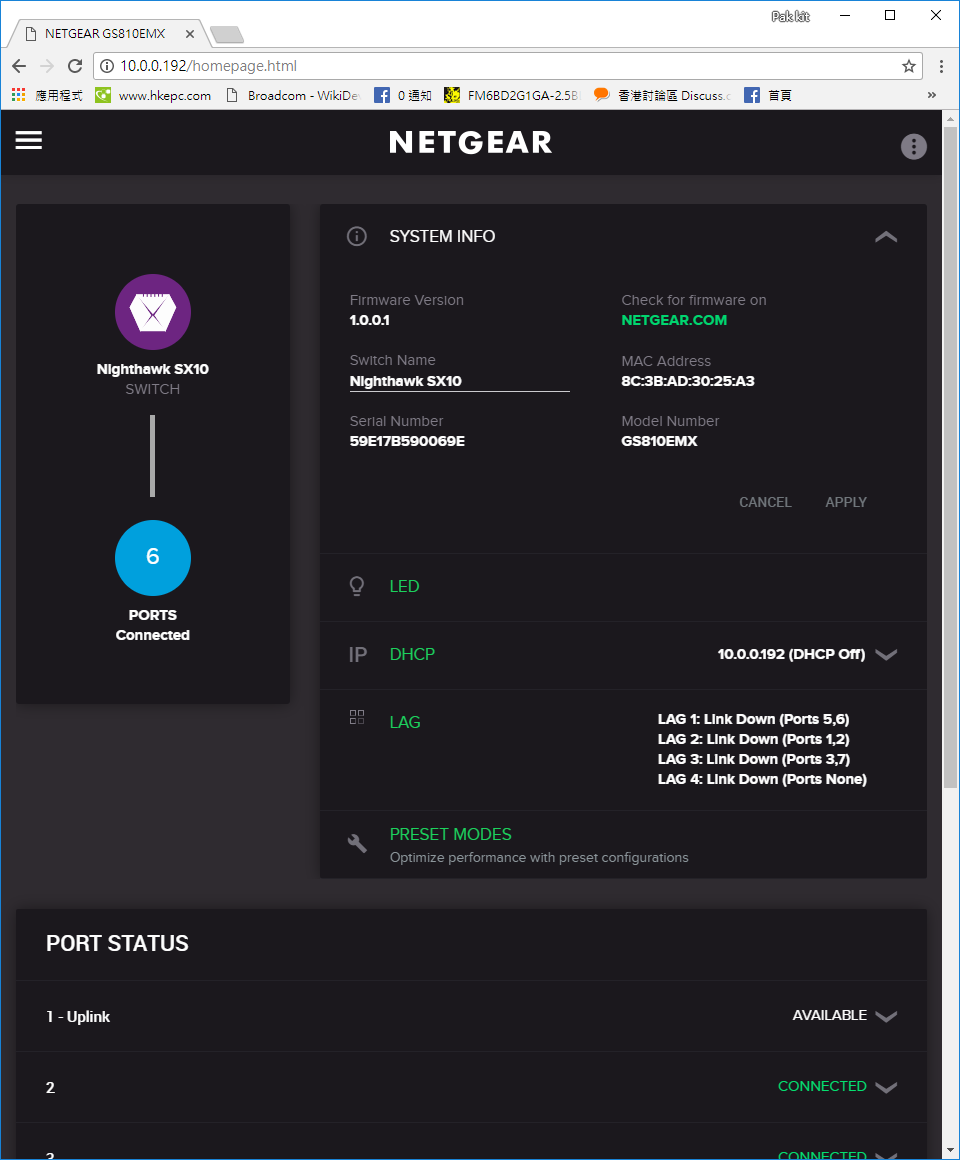Open the 首頁 Facebook bookmark
The width and height of the screenshot is (960, 1160).
point(768,95)
